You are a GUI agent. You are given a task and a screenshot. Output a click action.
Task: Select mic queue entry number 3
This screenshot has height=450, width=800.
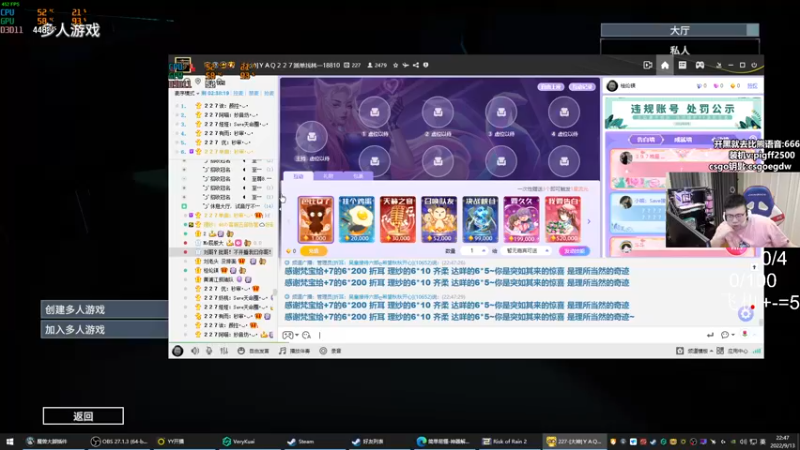[223, 124]
